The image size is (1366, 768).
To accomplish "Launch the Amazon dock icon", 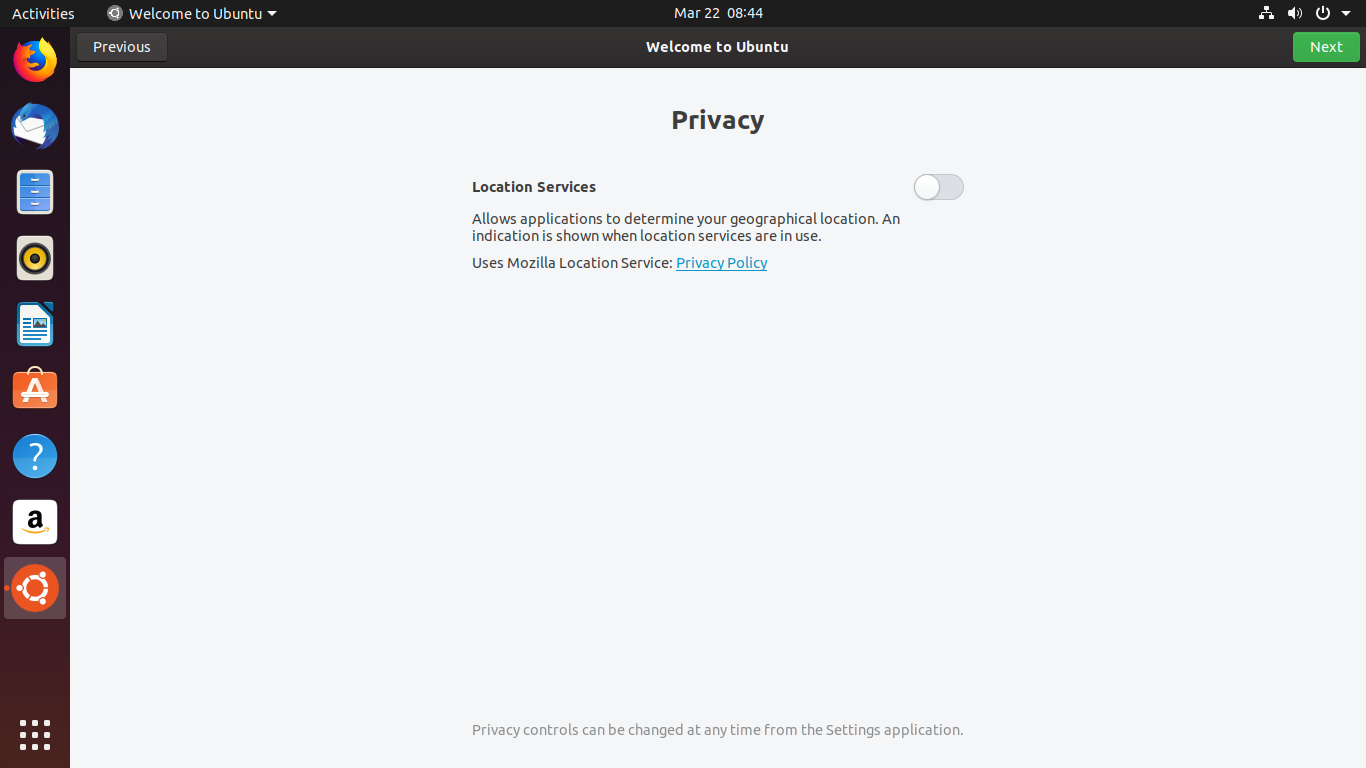I will click(35, 522).
